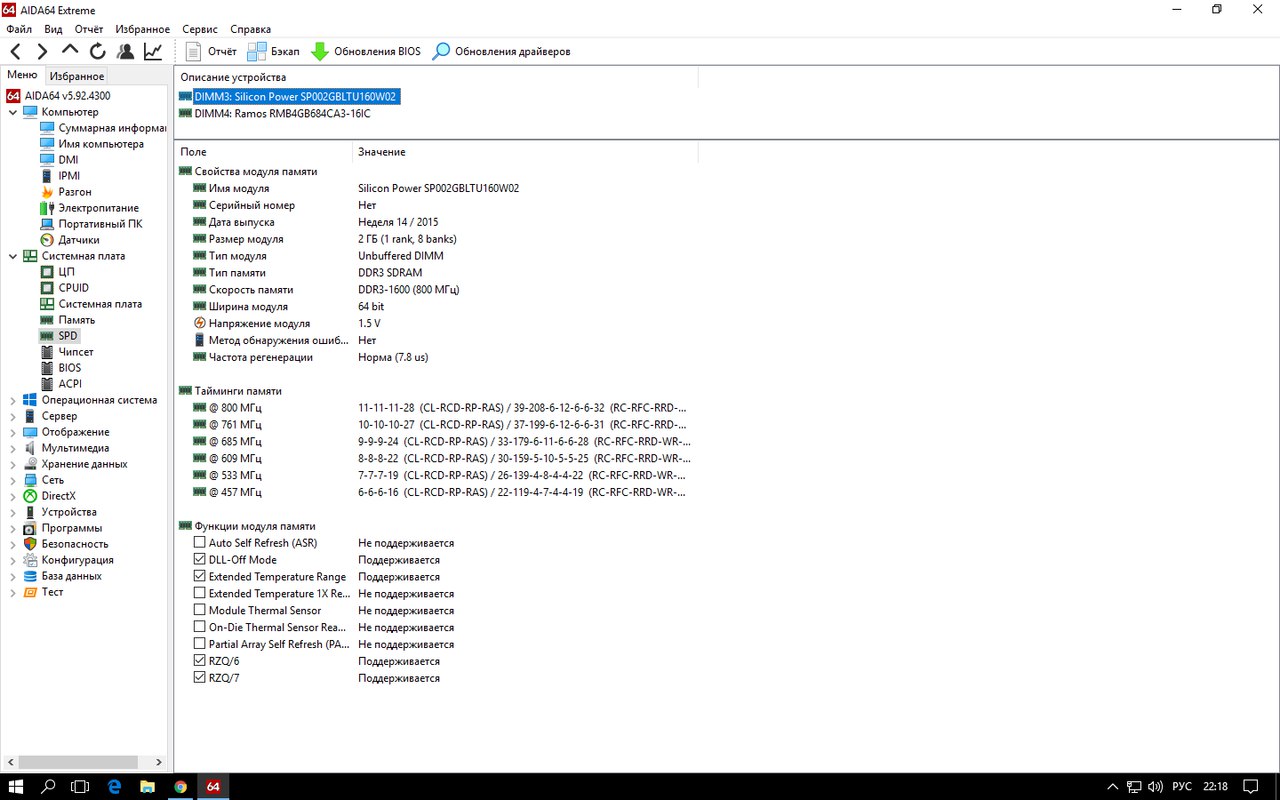Select DIMM3 Silicon Power memory module
The height and width of the screenshot is (800, 1280).
288,97
